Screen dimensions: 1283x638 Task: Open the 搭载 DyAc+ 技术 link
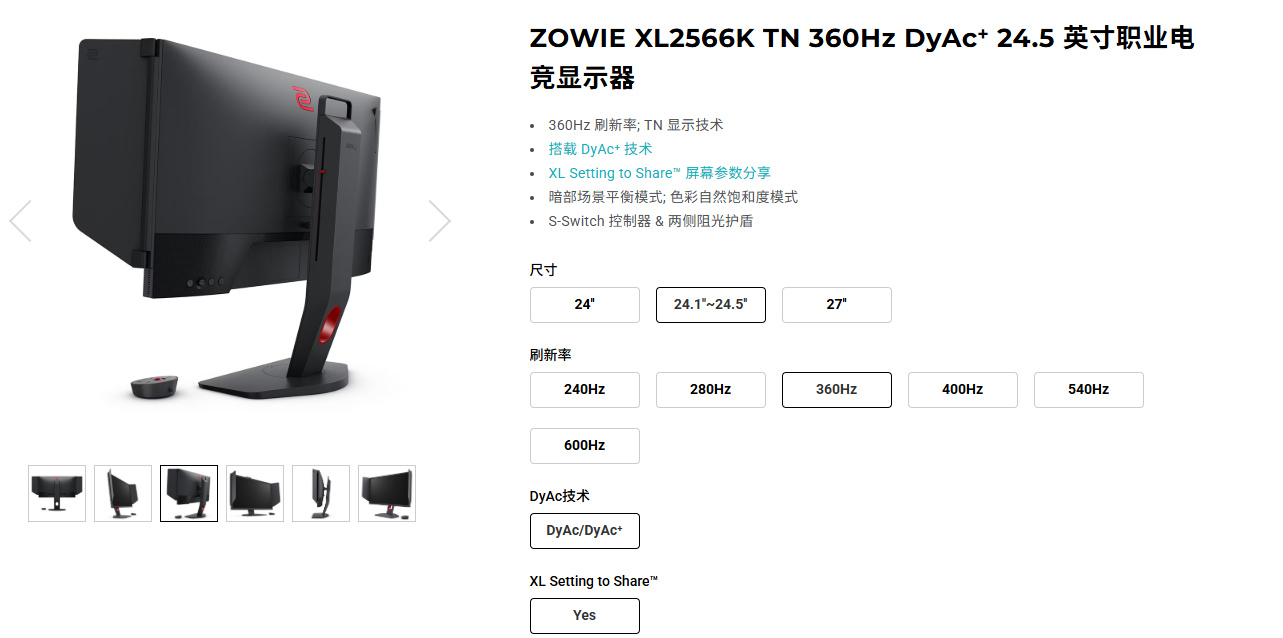pyautogui.click(x=600, y=149)
